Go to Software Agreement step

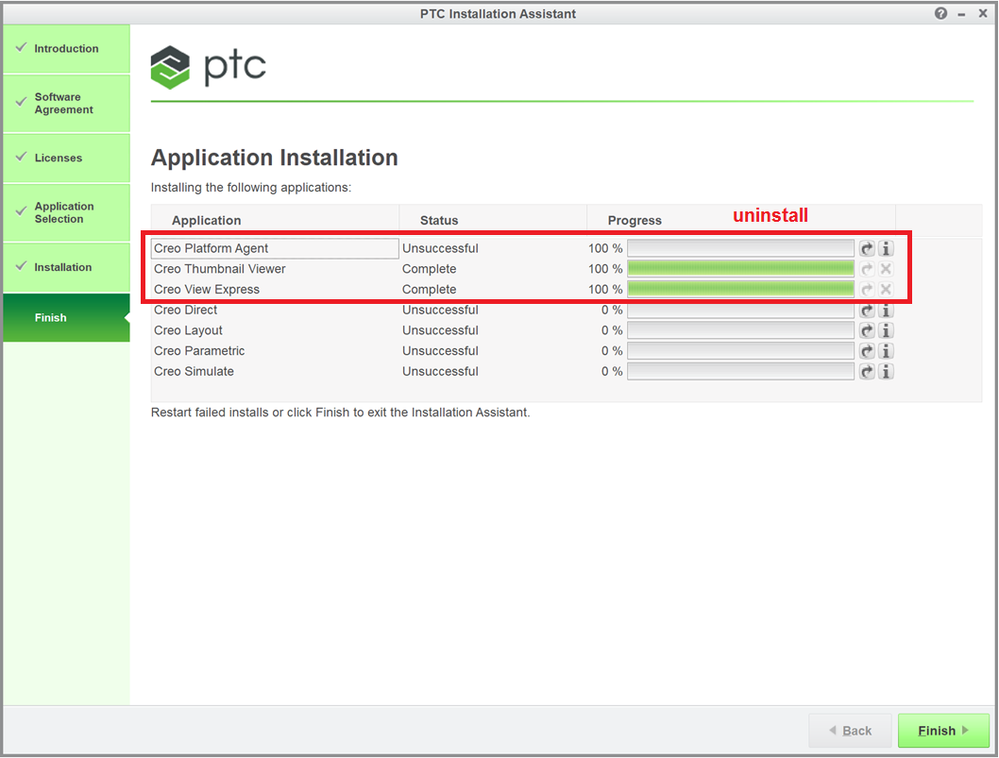point(66,103)
